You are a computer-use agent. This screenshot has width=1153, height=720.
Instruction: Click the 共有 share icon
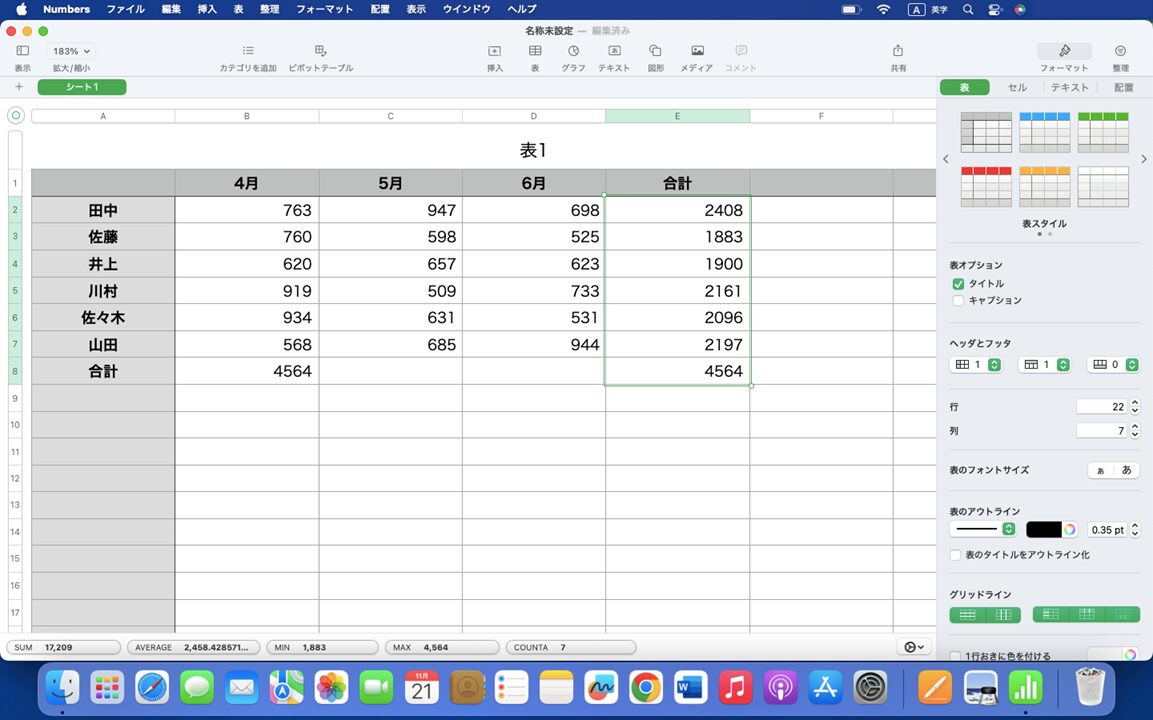[x=897, y=56]
